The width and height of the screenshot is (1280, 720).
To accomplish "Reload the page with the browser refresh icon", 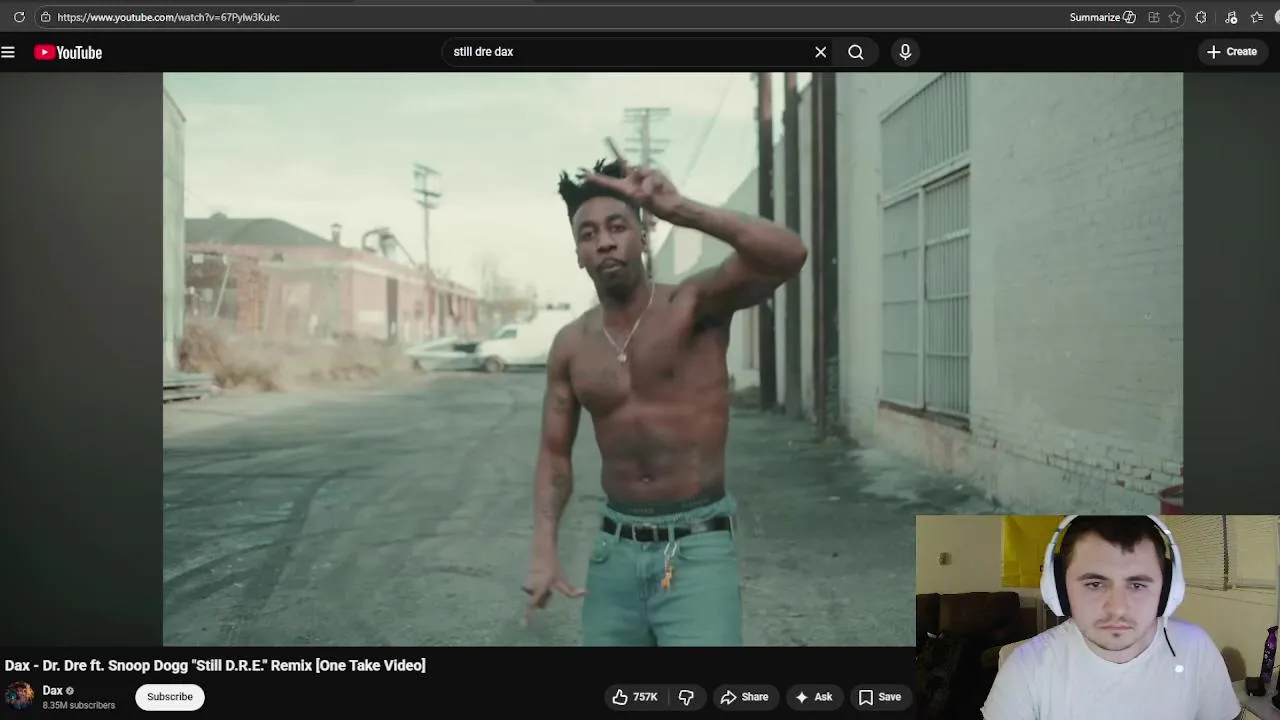I will (x=19, y=17).
